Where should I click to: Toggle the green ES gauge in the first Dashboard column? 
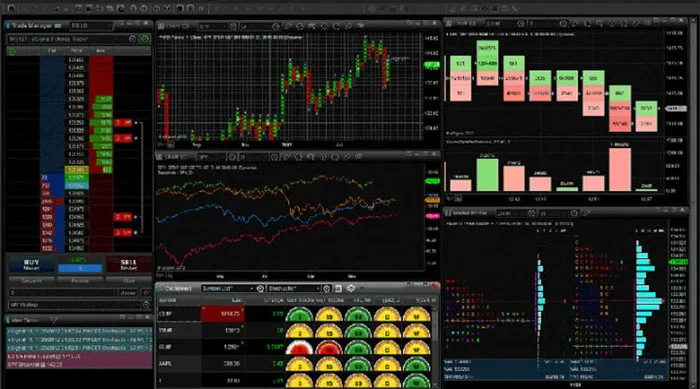(x=300, y=314)
